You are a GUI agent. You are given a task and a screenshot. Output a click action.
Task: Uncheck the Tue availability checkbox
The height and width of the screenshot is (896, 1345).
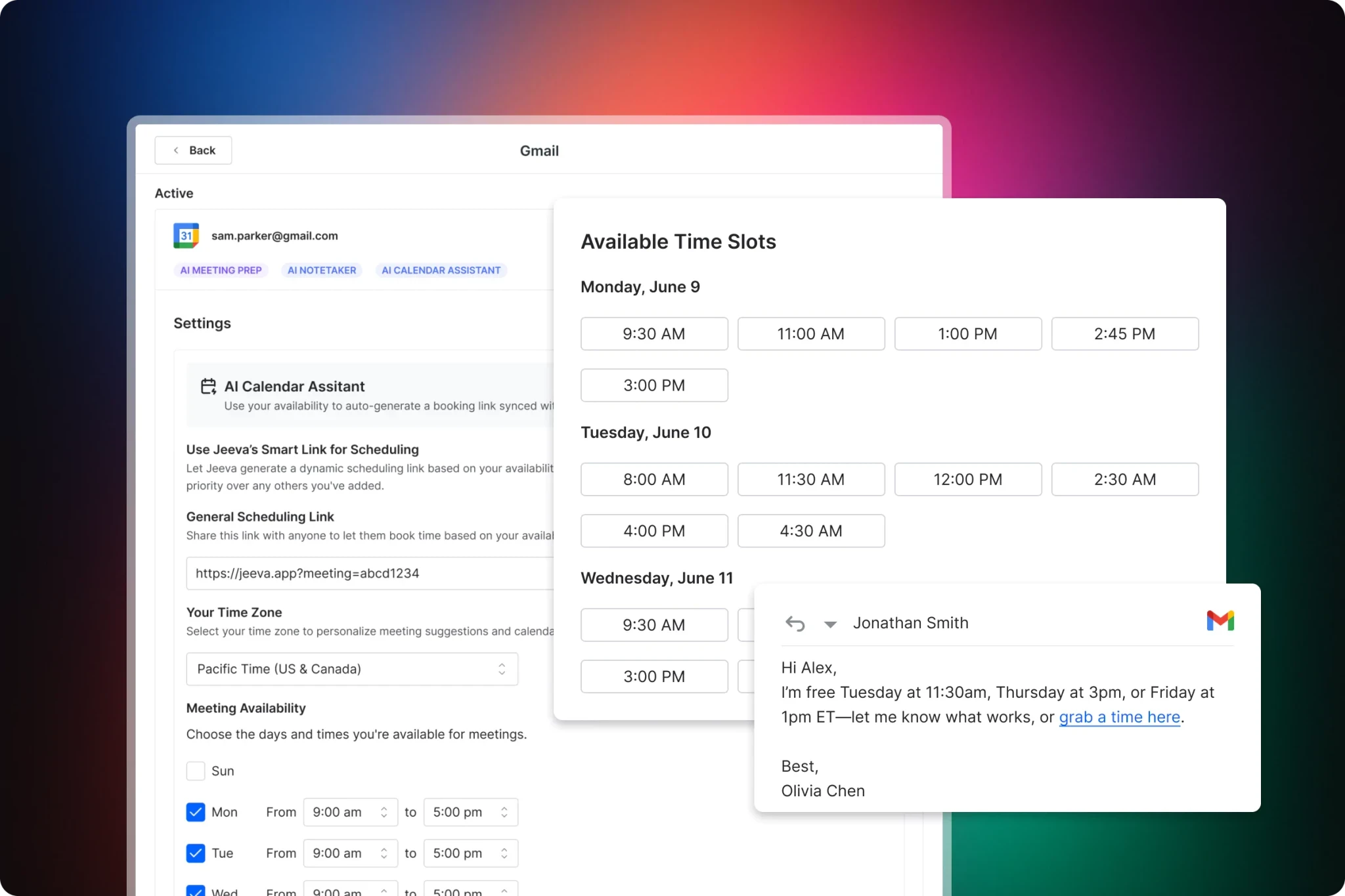tap(196, 853)
